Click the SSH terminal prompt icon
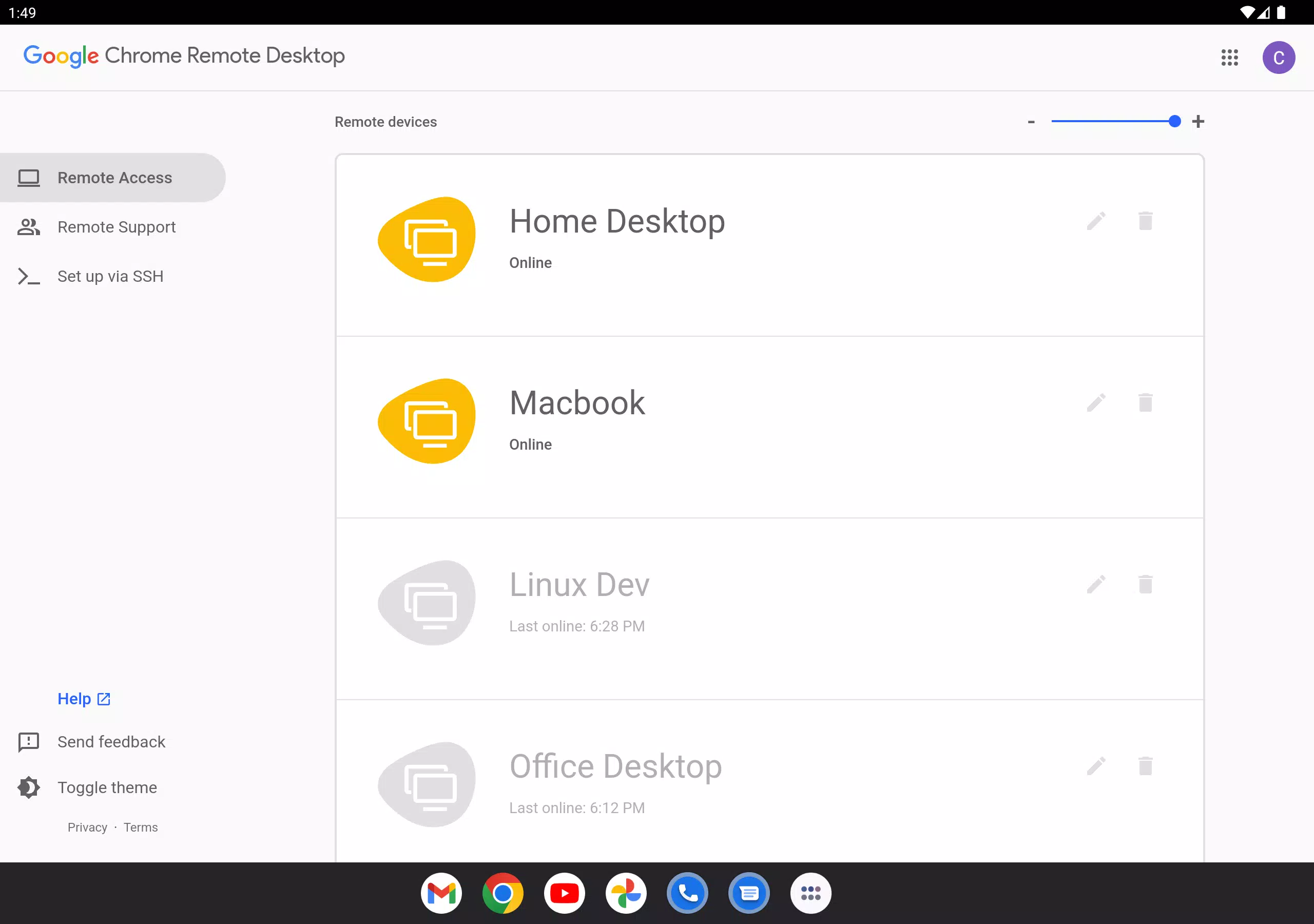This screenshot has height=924, width=1314. (x=29, y=277)
